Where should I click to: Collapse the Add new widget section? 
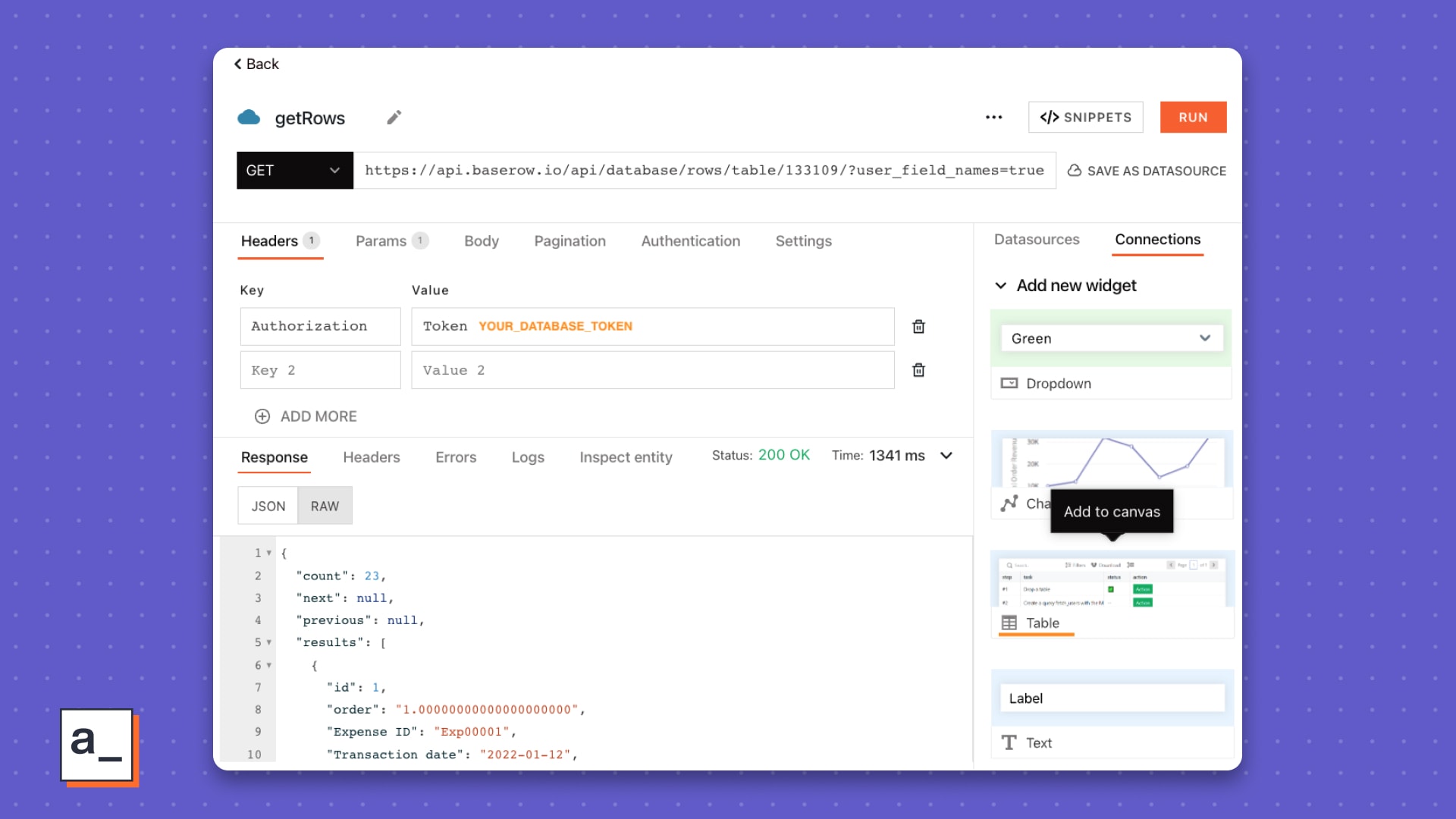coord(1001,286)
